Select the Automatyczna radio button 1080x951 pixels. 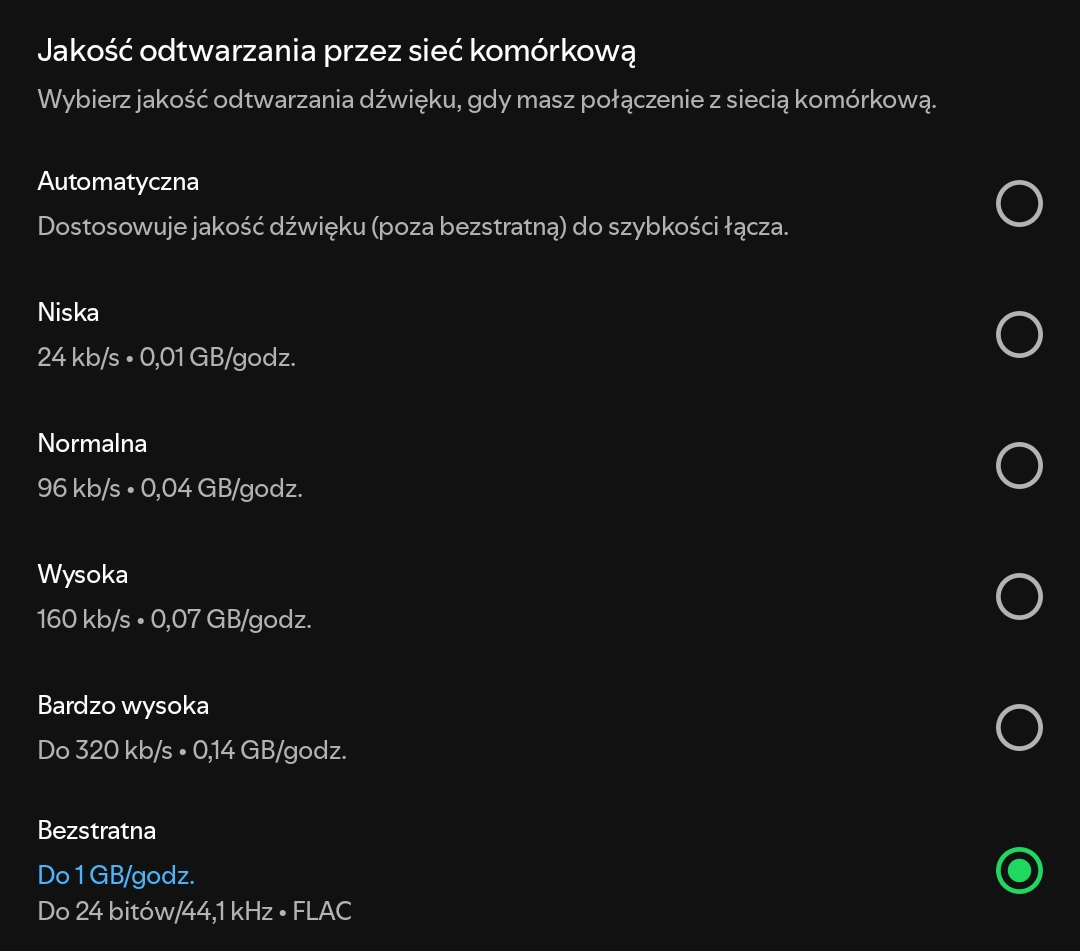pos(1019,204)
